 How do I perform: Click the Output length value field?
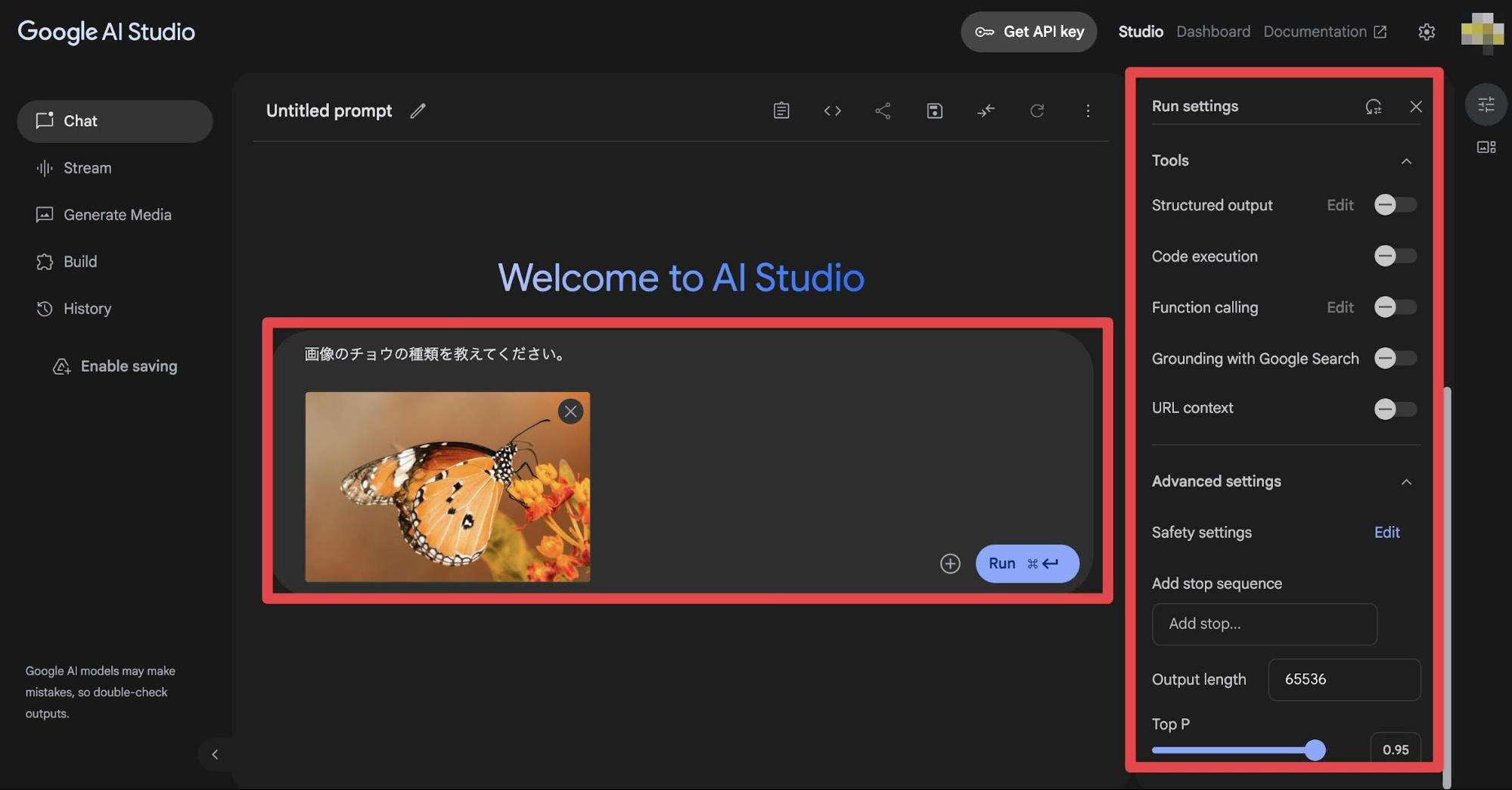point(1344,680)
